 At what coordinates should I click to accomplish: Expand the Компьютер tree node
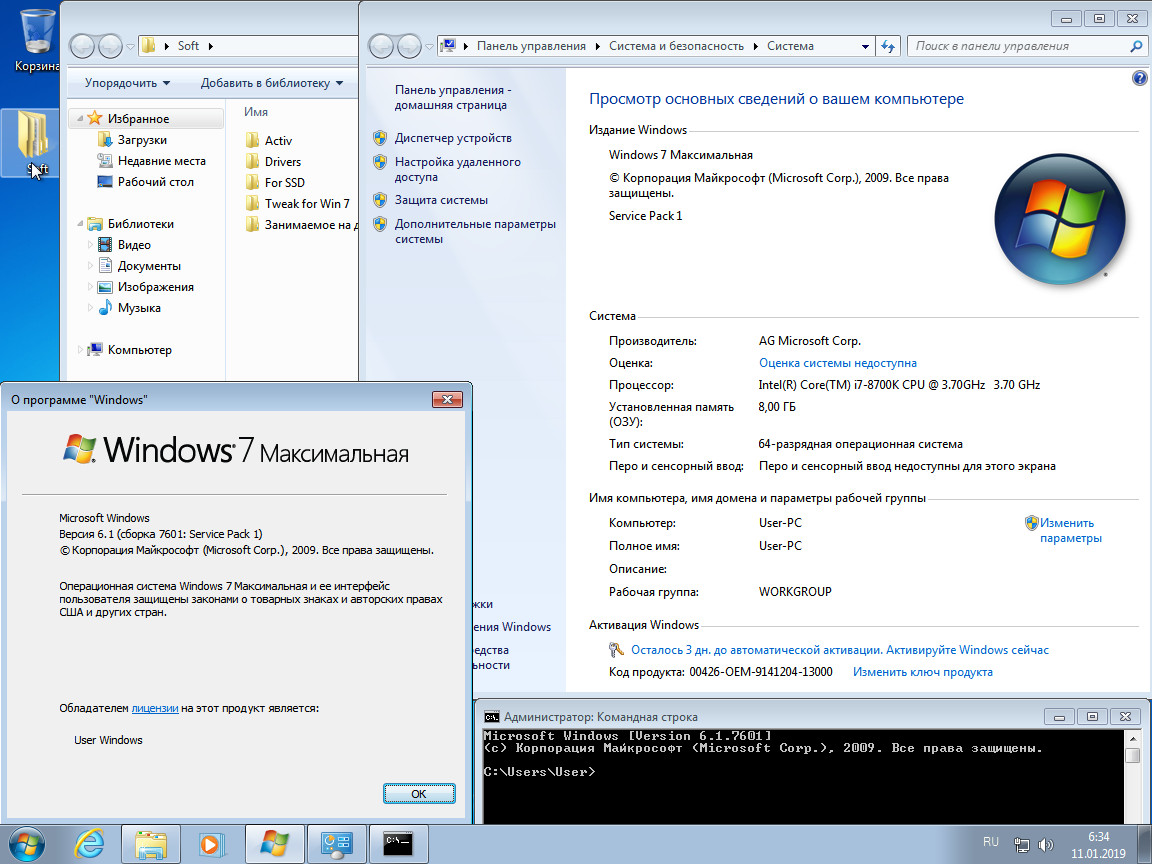coord(81,350)
